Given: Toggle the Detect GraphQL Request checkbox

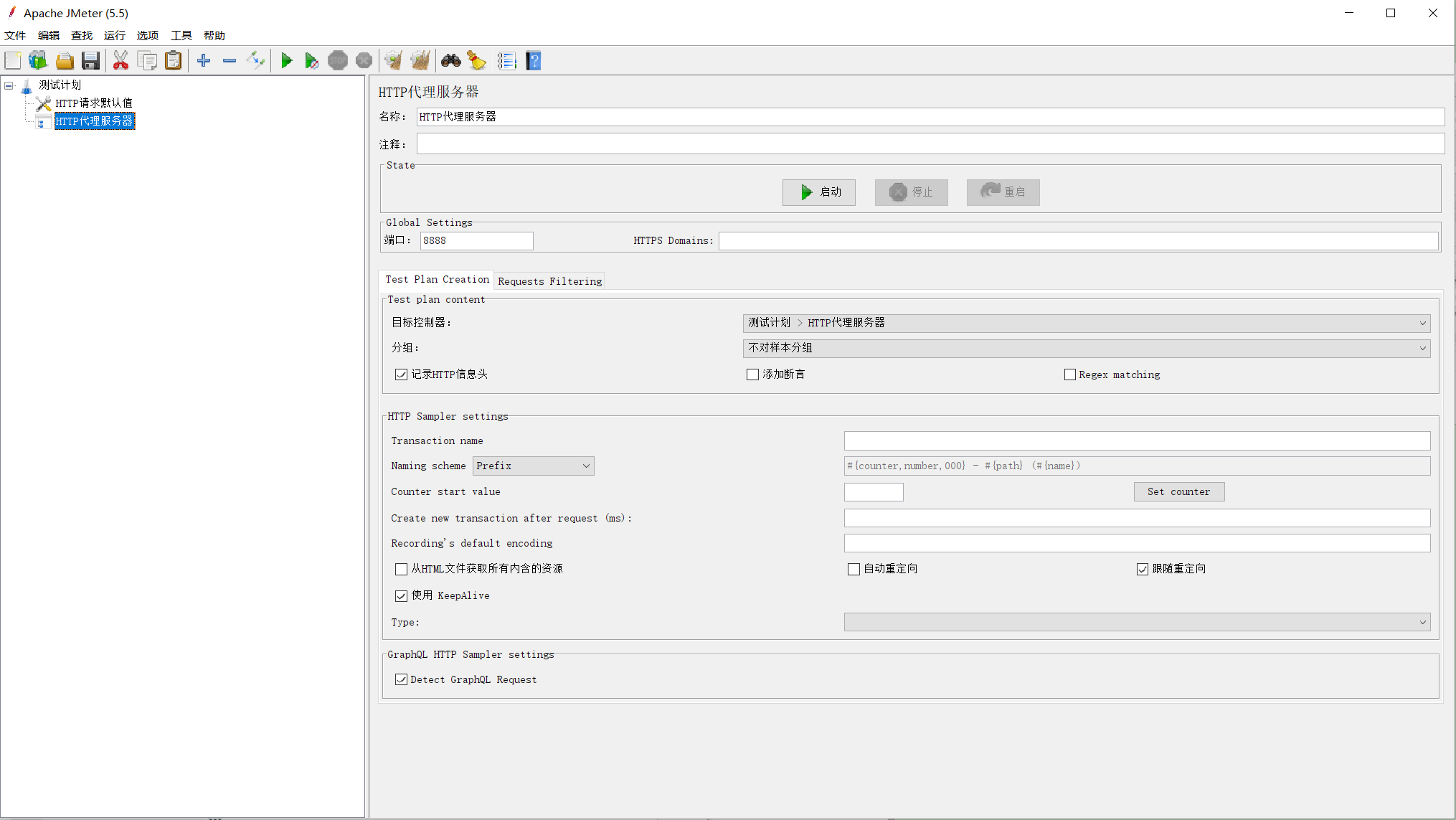Looking at the screenshot, I should coord(401,679).
